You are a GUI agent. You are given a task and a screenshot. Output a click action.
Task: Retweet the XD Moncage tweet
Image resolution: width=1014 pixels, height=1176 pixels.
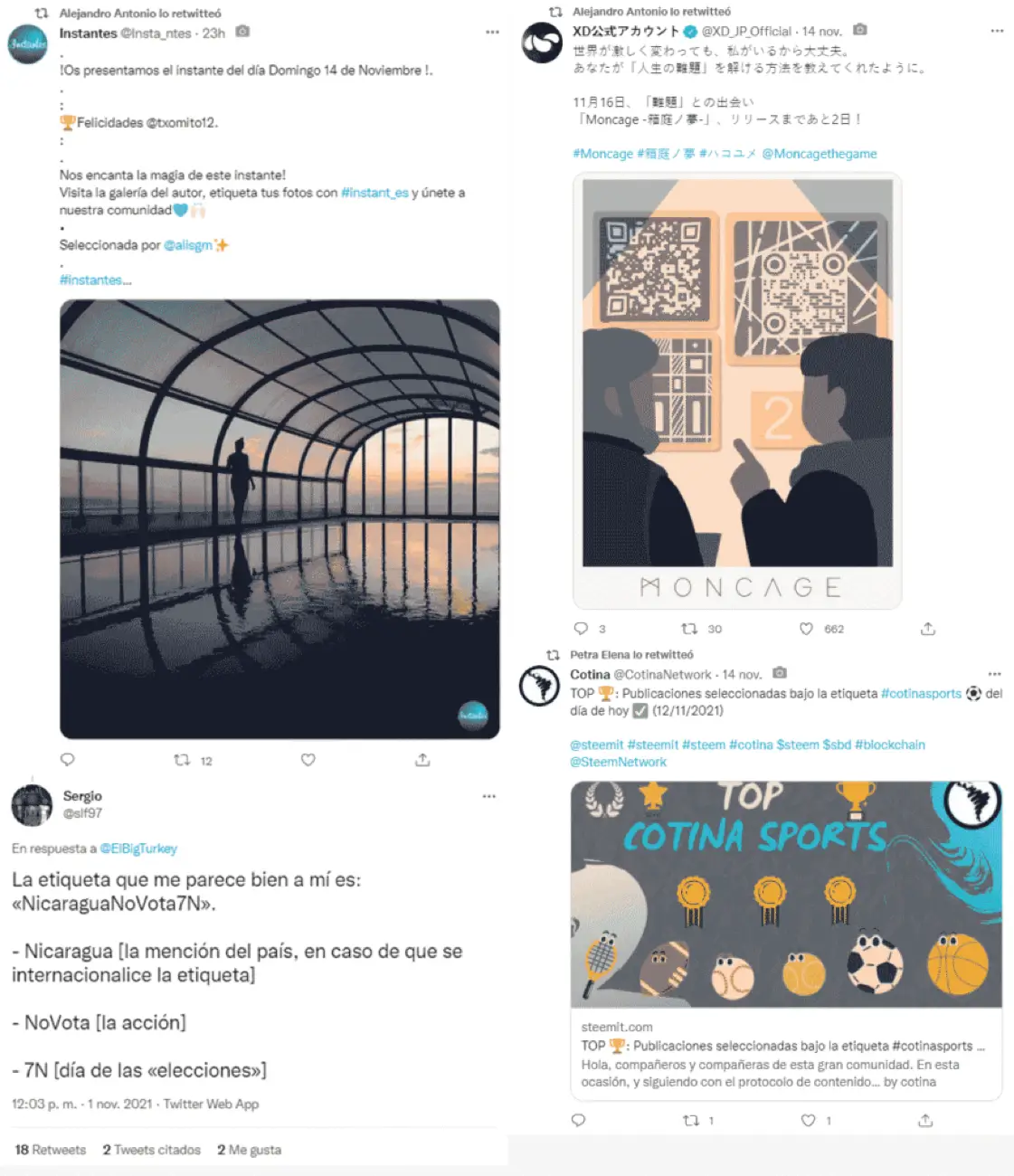[689, 629]
